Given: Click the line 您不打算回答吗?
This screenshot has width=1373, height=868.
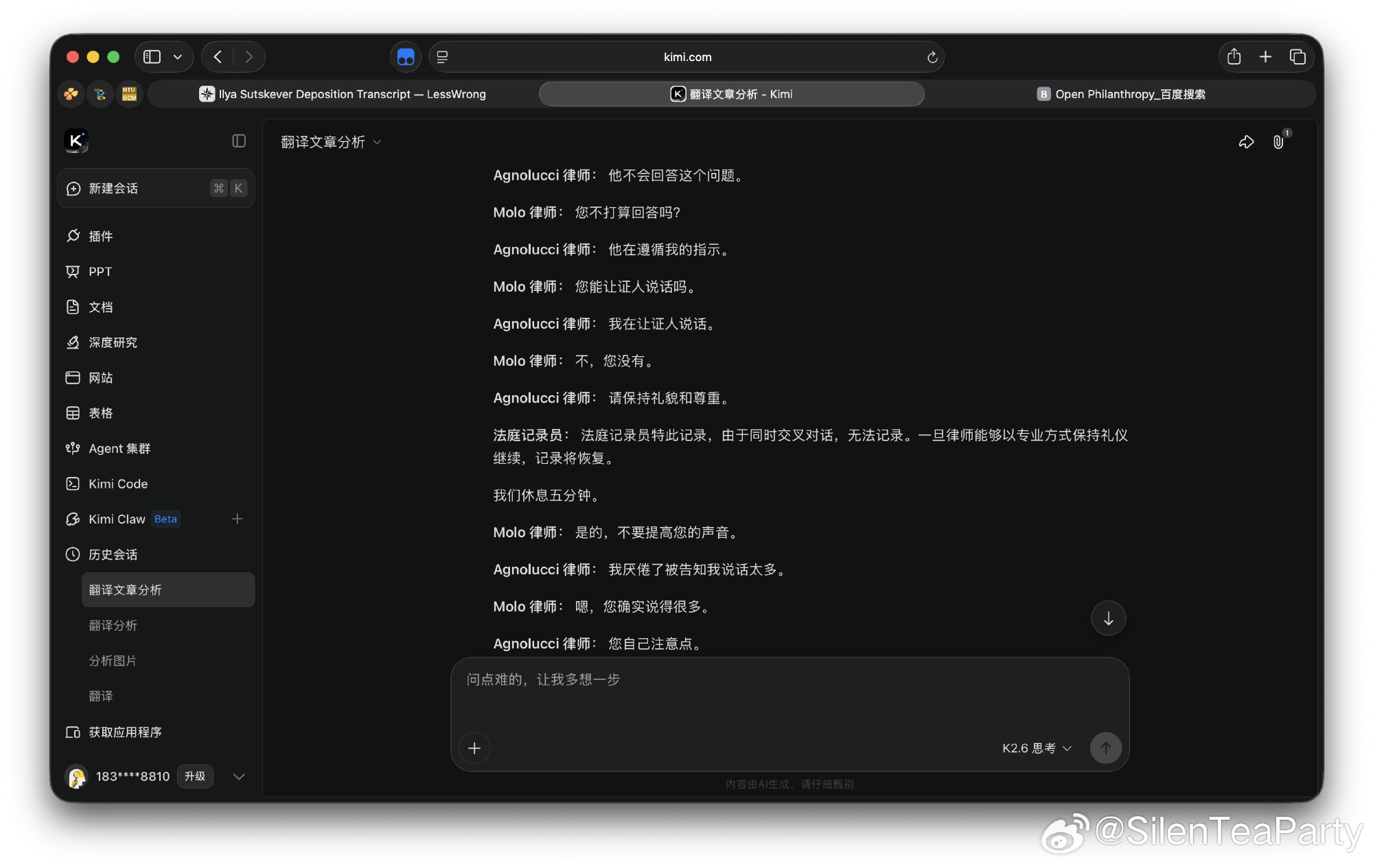Looking at the screenshot, I should point(627,213).
